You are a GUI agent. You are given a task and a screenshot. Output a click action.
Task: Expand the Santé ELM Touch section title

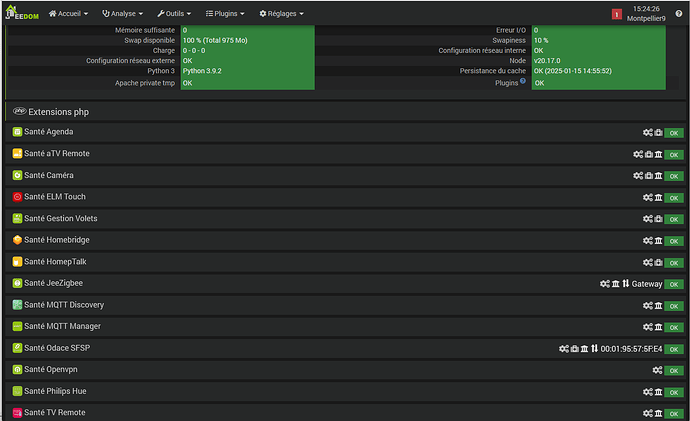pyautogui.click(x=55, y=197)
